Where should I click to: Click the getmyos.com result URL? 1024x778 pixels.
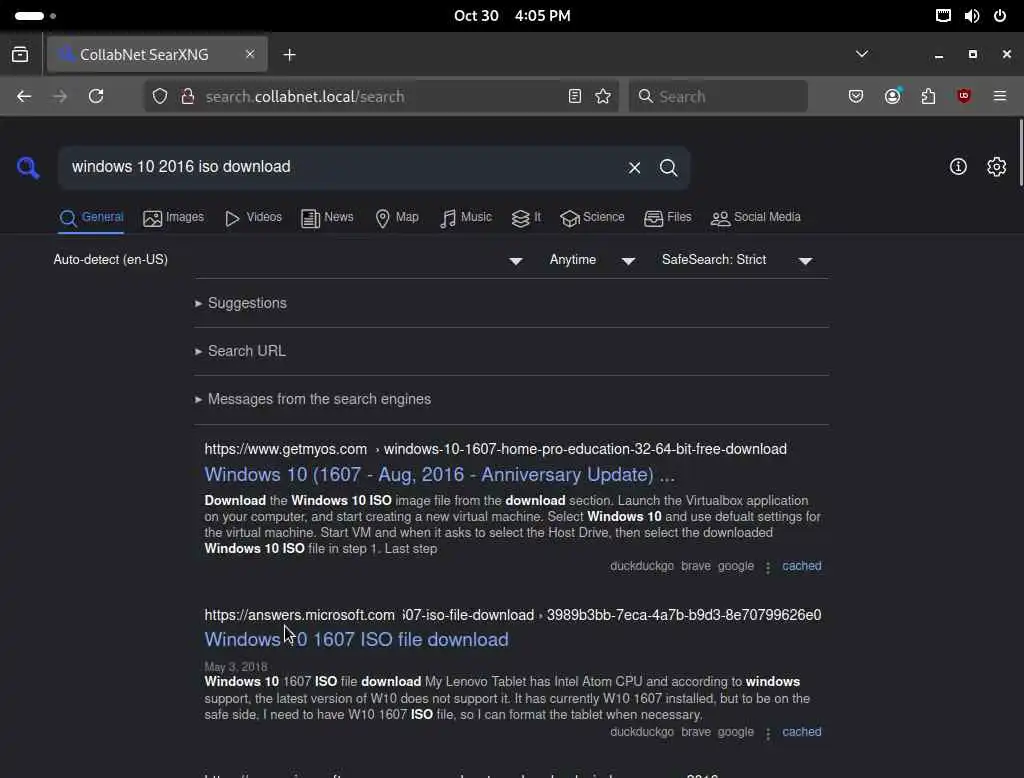(496, 449)
